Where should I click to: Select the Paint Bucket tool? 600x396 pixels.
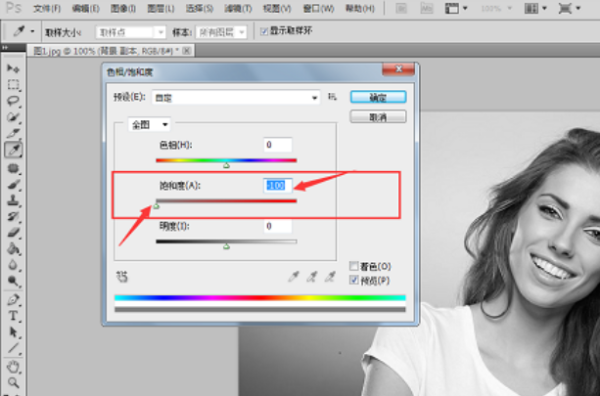coord(13,249)
